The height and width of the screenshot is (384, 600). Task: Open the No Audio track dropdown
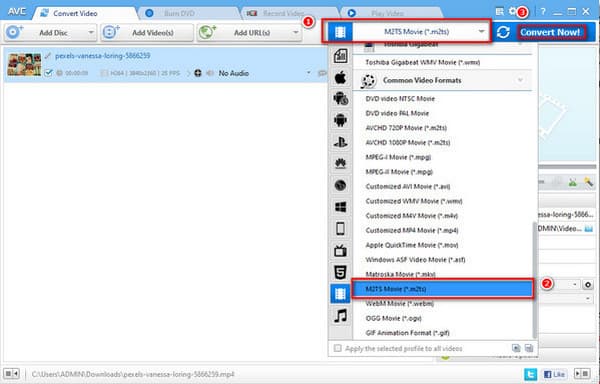coord(308,73)
